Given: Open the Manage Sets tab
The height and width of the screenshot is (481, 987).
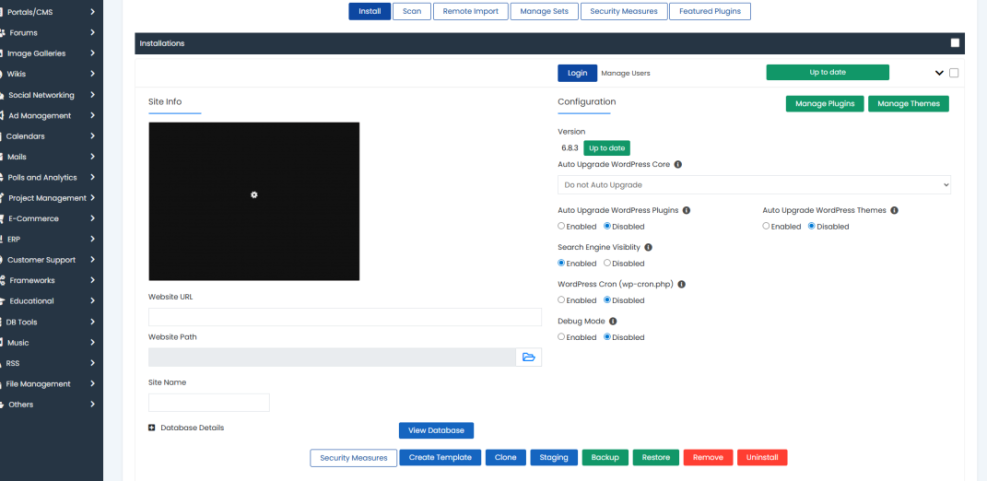Looking at the screenshot, I should click(x=544, y=11).
